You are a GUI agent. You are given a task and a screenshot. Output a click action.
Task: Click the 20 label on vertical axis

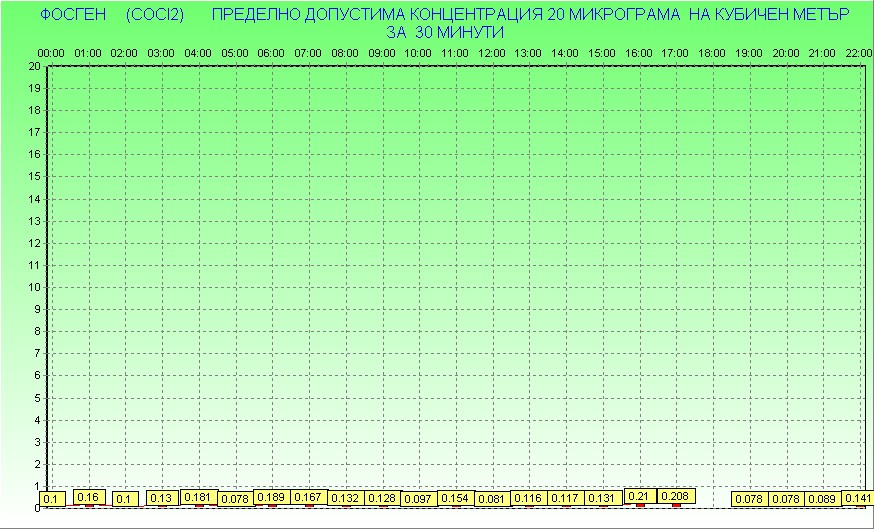35,66
